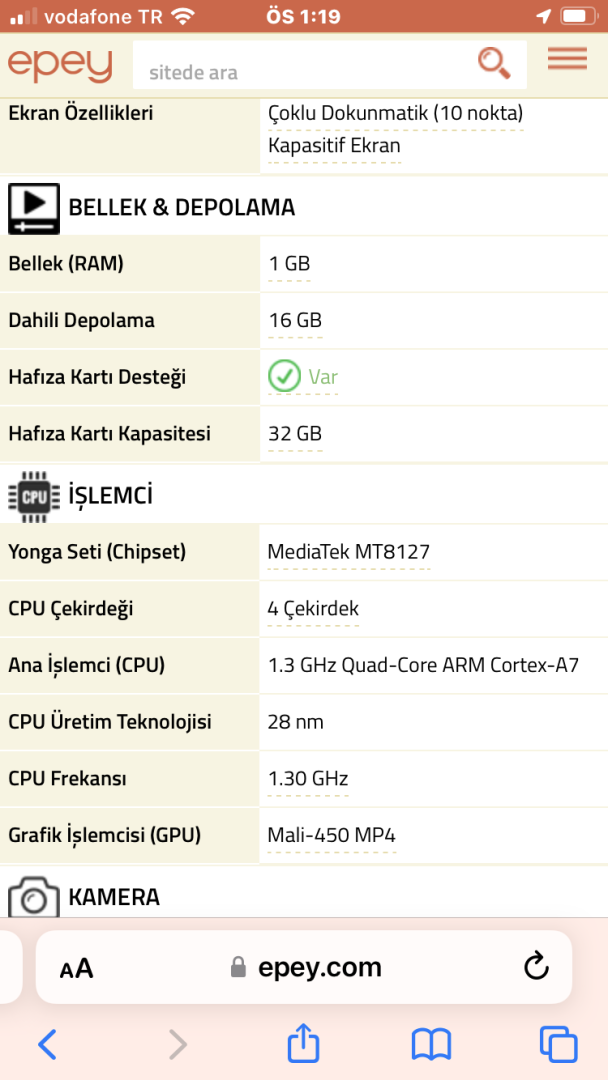
Task: Tap the search magnifier icon
Action: (x=493, y=63)
